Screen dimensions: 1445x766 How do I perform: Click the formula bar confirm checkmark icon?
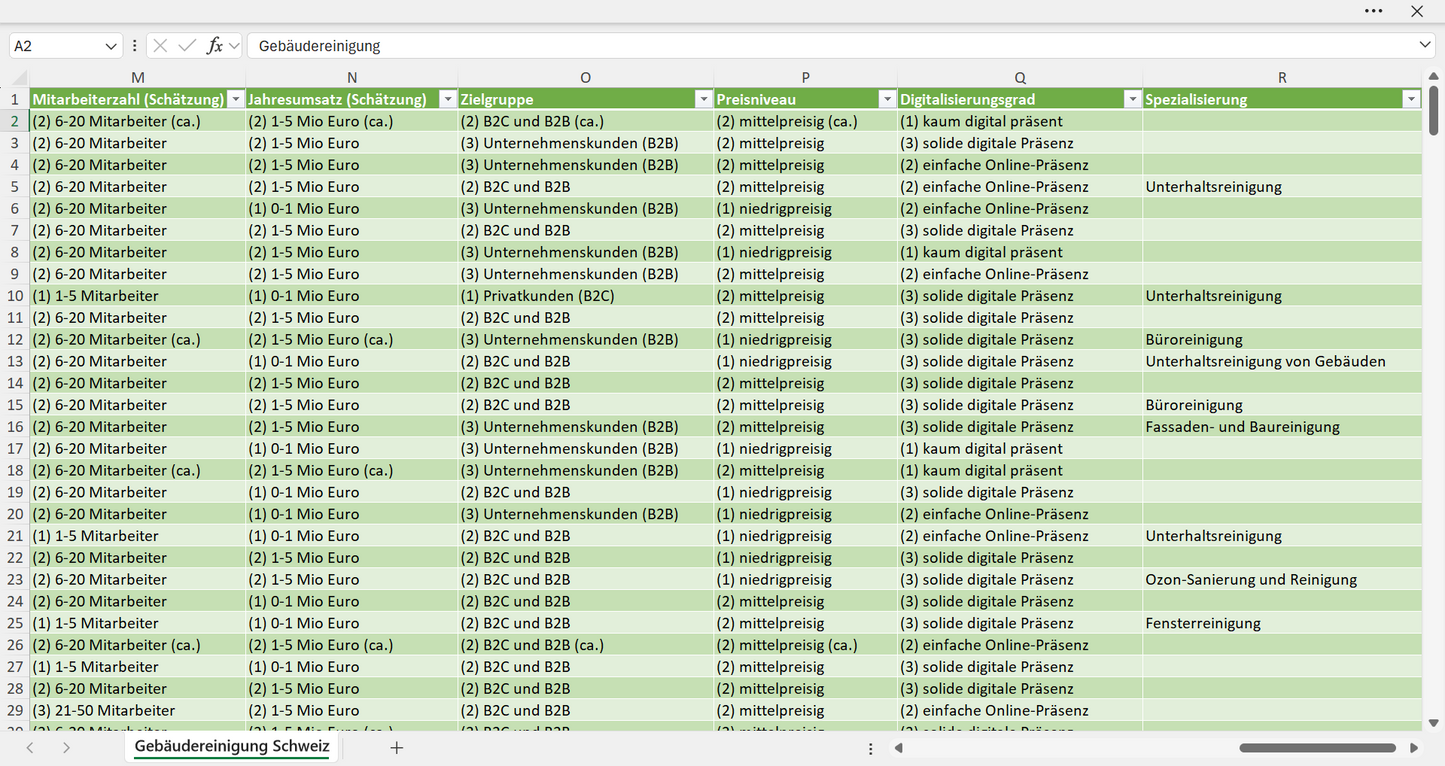pos(186,46)
